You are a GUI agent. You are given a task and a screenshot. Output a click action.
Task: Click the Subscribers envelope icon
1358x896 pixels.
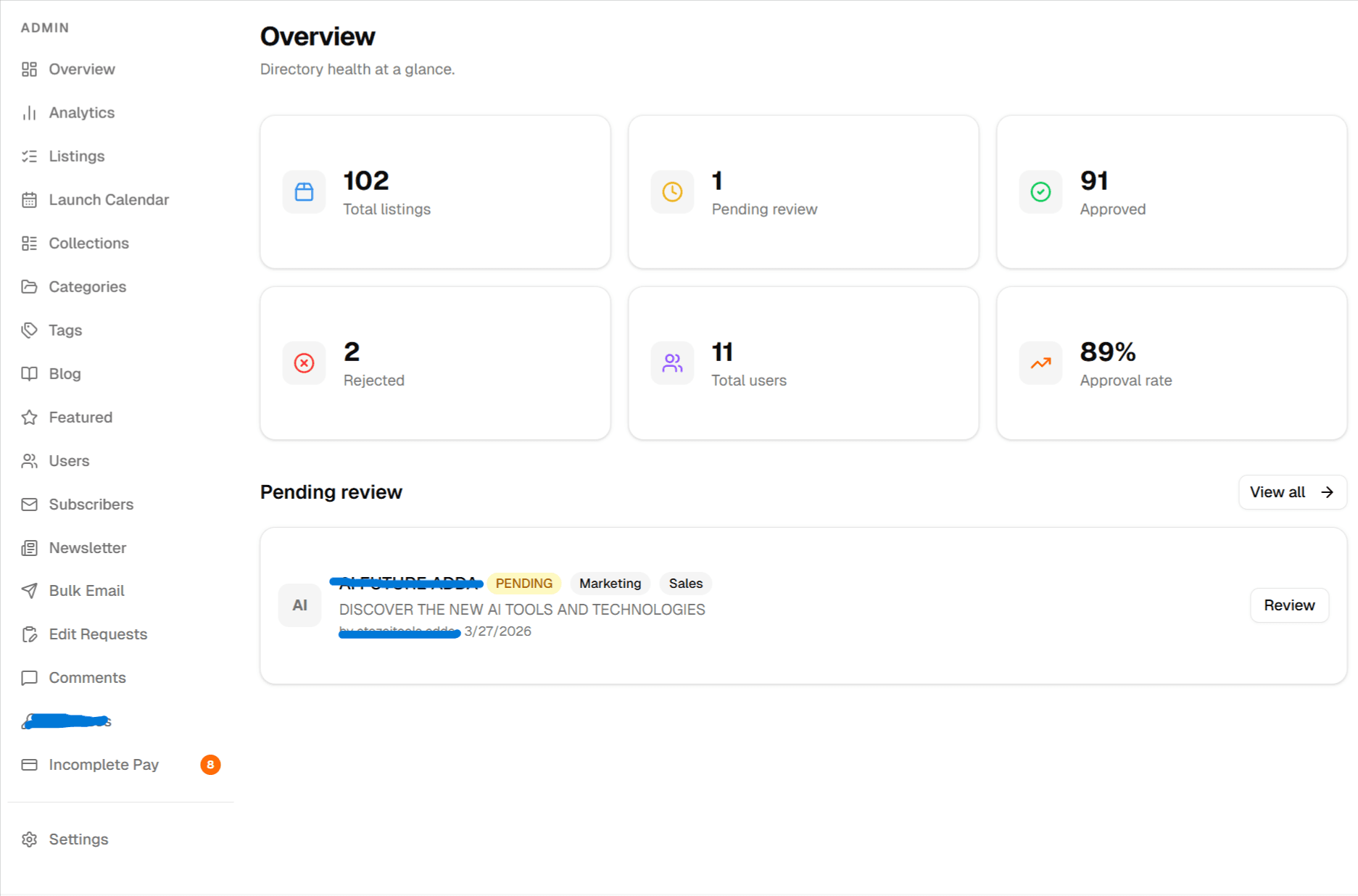pos(30,504)
